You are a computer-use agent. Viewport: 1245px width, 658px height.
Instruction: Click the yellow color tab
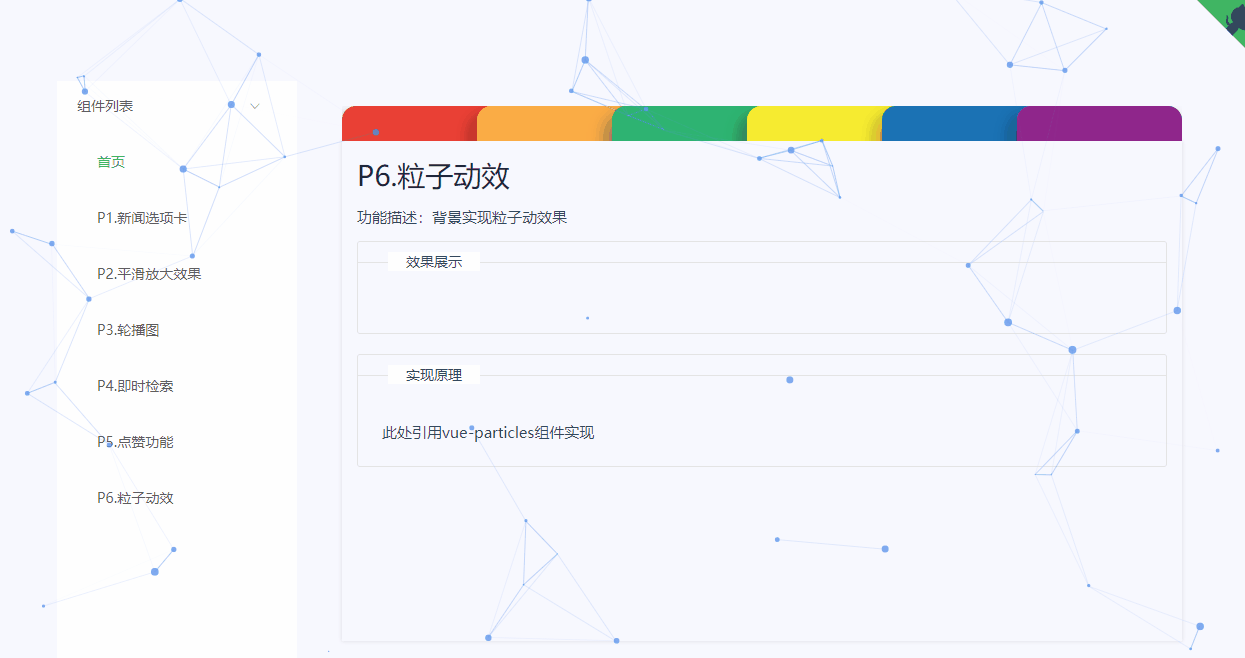(x=815, y=123)
